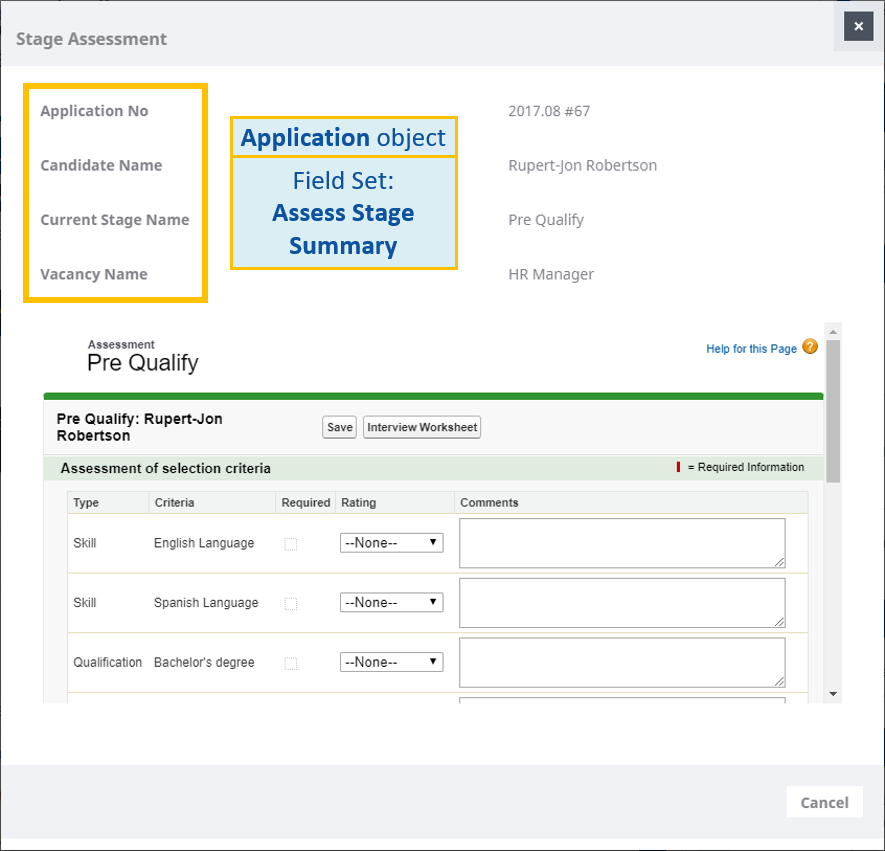The width and height of the screenshot is (885, 851).
Task: Click the orange help question mark icon
Action: point(810,347)
